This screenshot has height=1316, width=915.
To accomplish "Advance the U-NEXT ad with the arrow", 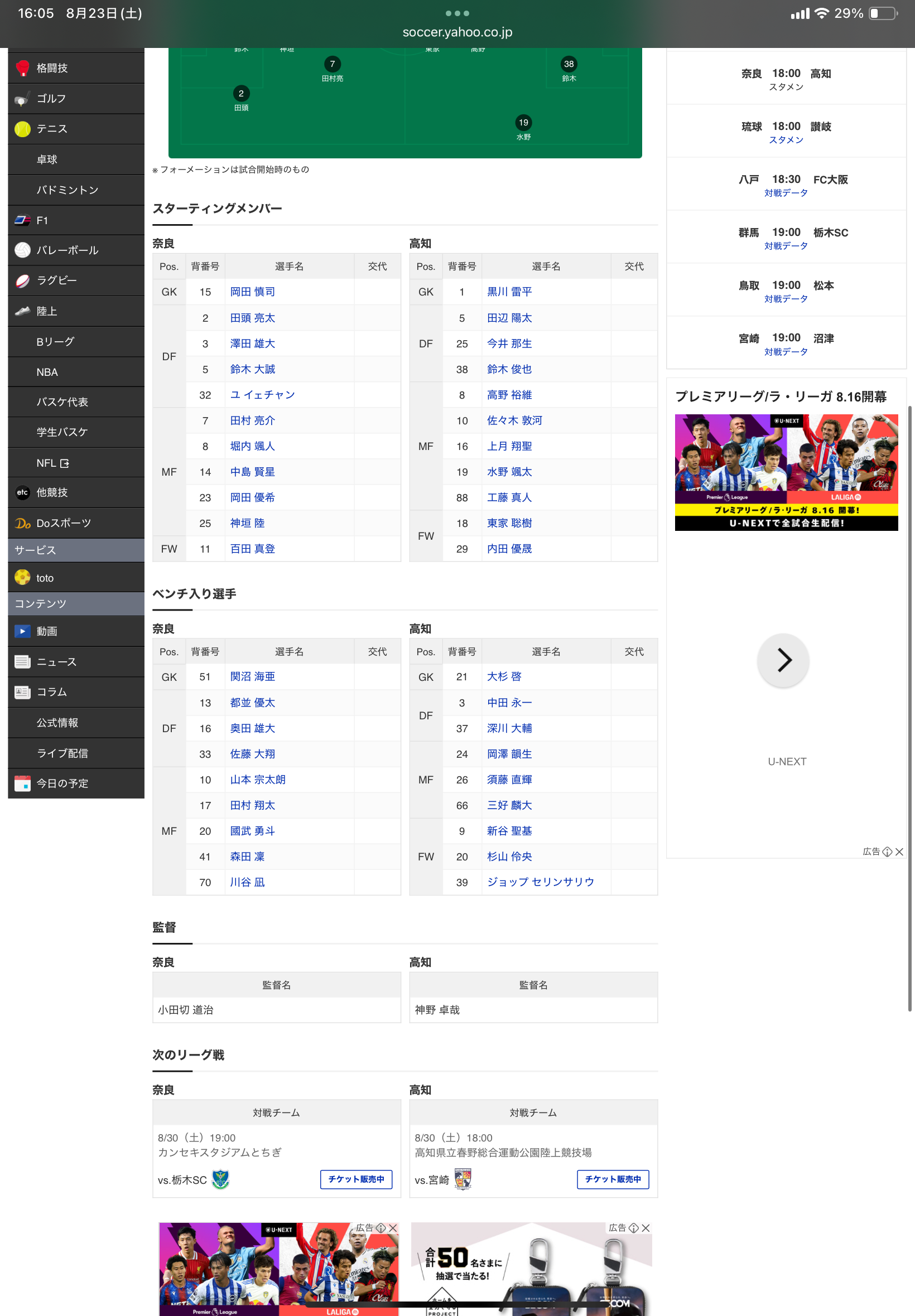I will click(783, 660).
